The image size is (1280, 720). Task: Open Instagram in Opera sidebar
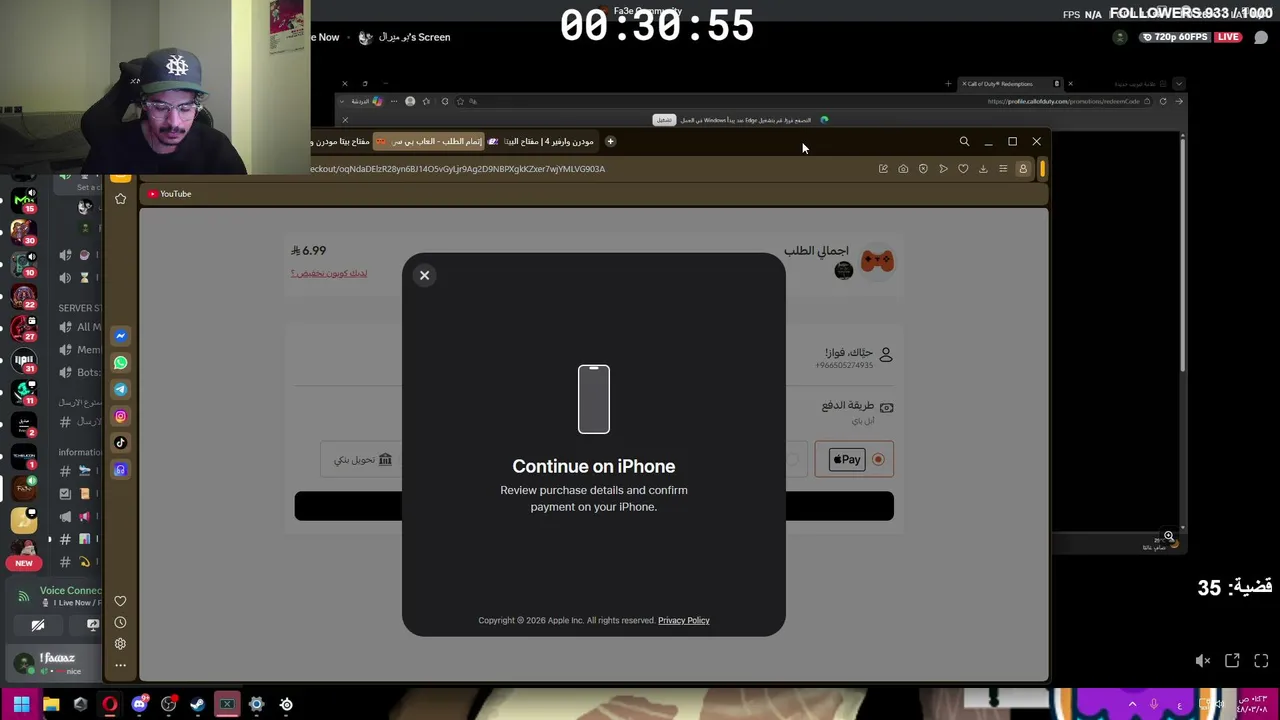coord(120,416)
